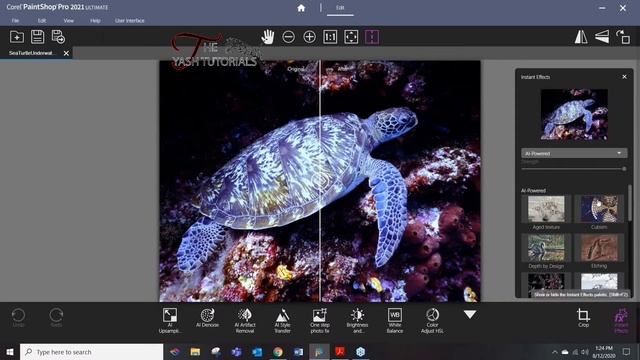
Task: Open Adobe Acrobat from the taskbar
Action: click(x=340, y=352)
